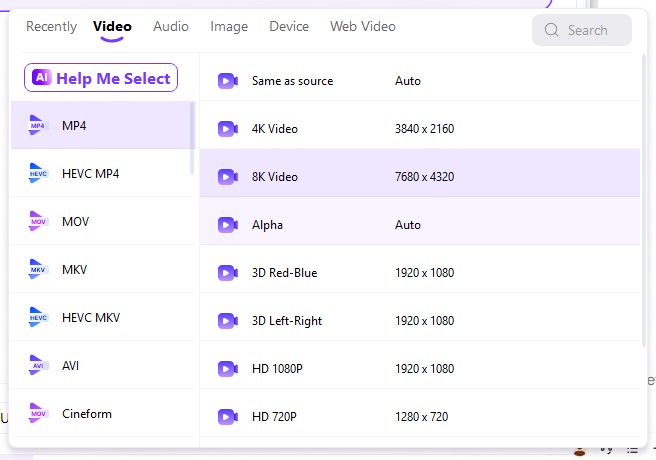656x460 pixels.
Task: Select the MP4 format label
Action: coord(74,125)
